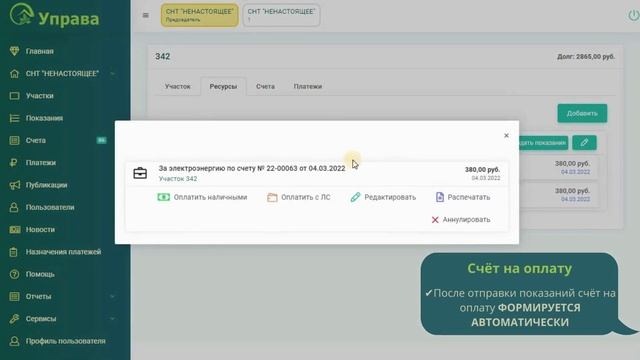Image resolution: width=640 pixels, height=360 pixels.
Task: Click the Отчеты sidebar icon
Action: pyautogui.click(x=14, y=296)
